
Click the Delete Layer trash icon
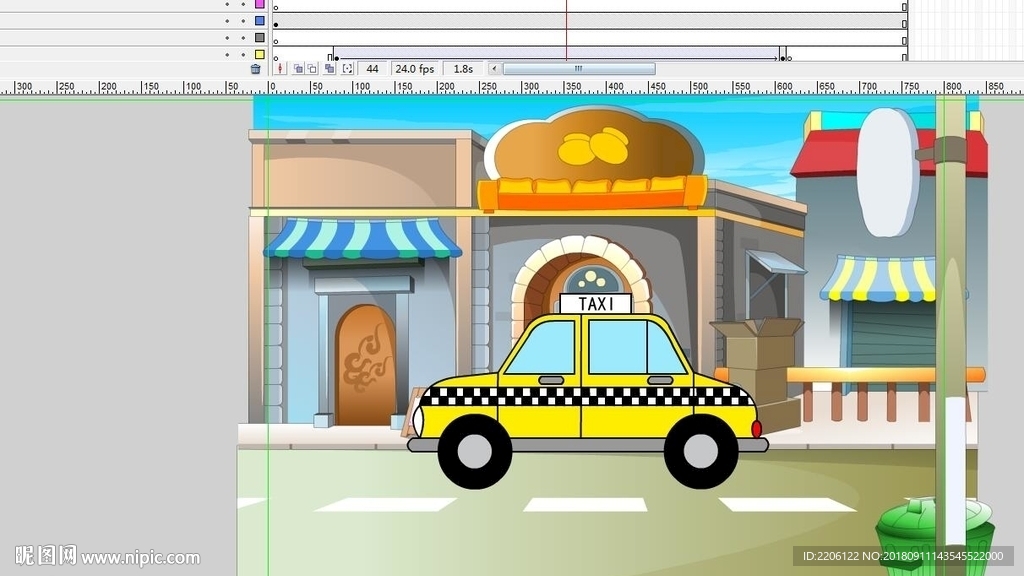[255, 69]
